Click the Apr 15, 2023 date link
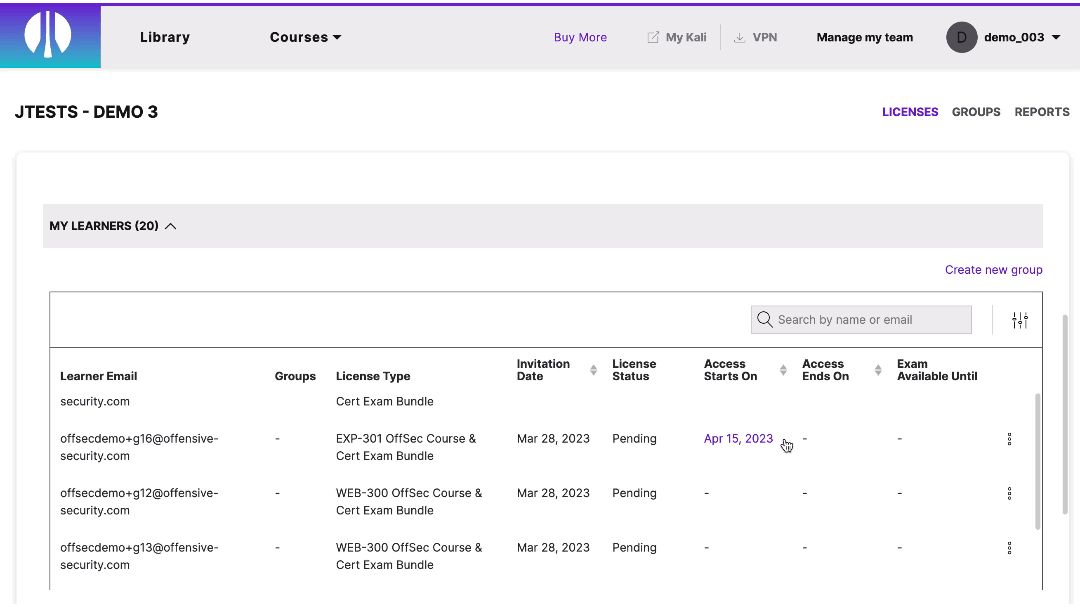1080x608 pixels. coord(738,438)
